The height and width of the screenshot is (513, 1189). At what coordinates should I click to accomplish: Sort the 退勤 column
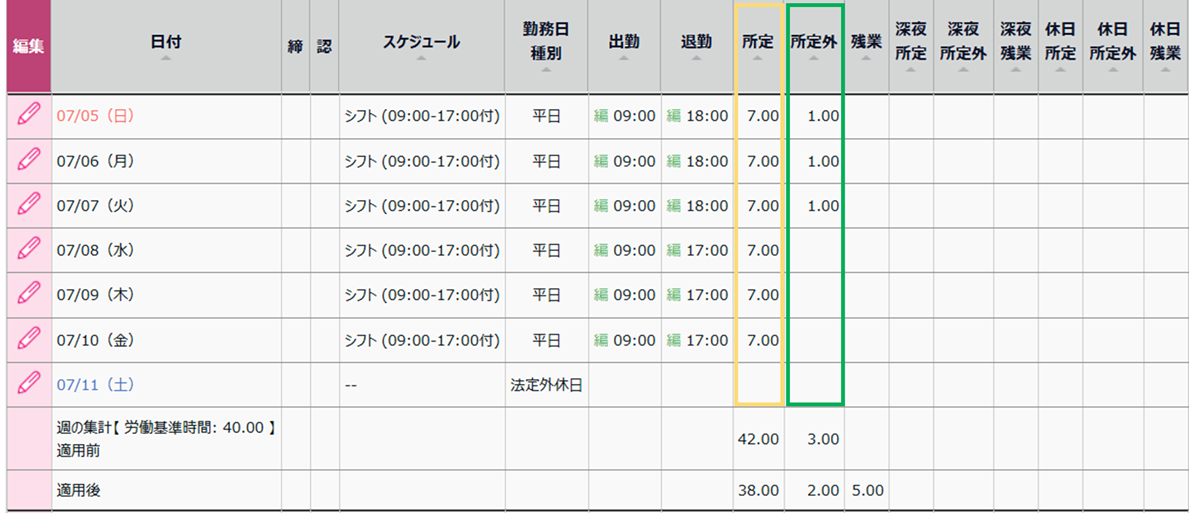tap(696, 58)
